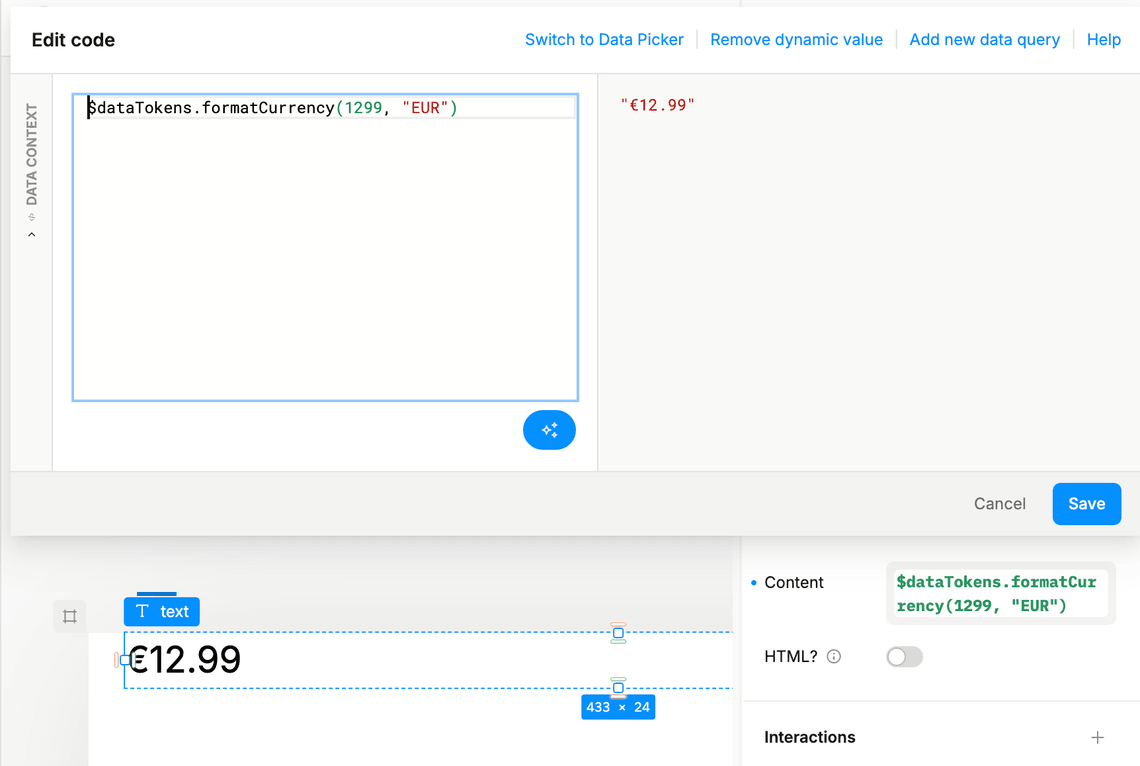Click the AI sparkle assist button
The image size is (1140, 766).
[549, 429]
